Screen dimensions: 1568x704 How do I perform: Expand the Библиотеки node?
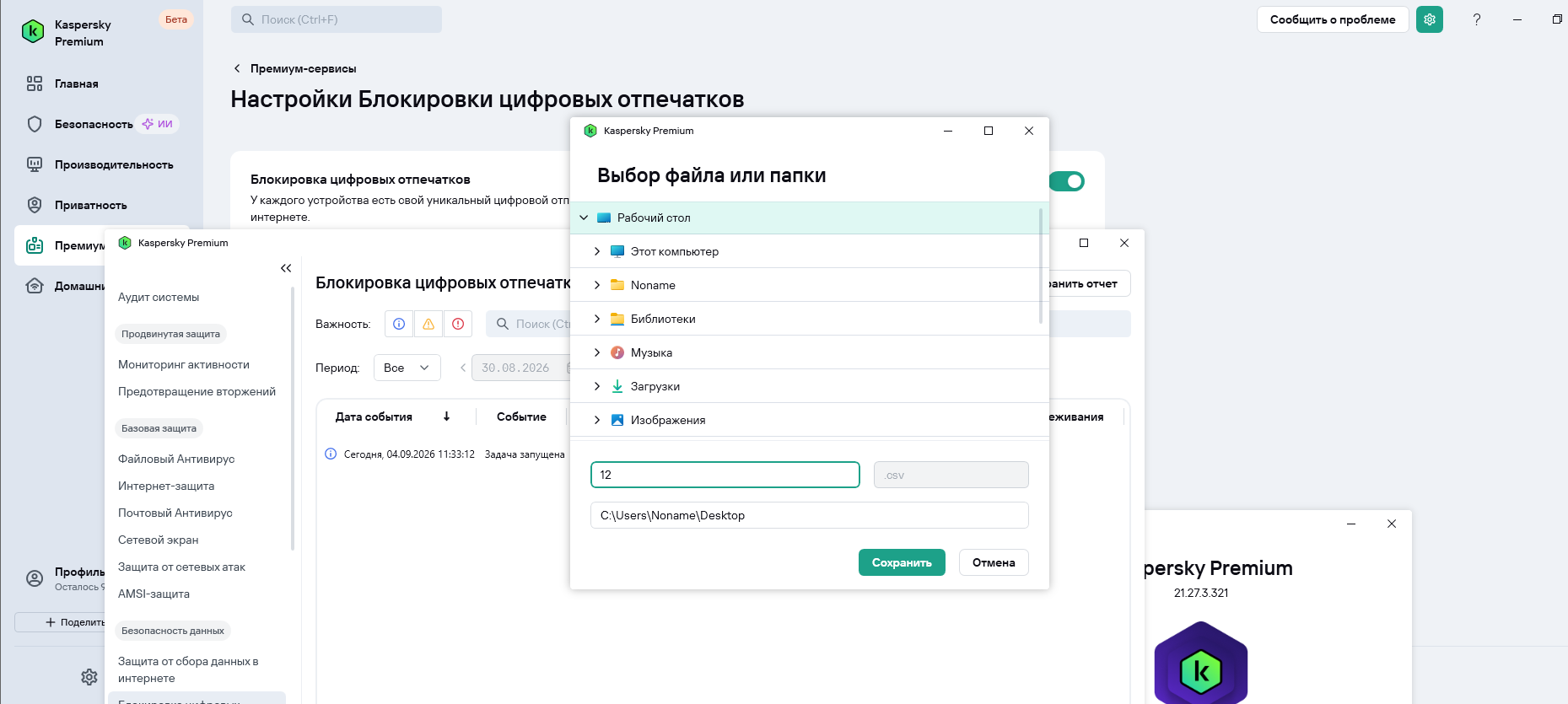click(x=597, y=319)
